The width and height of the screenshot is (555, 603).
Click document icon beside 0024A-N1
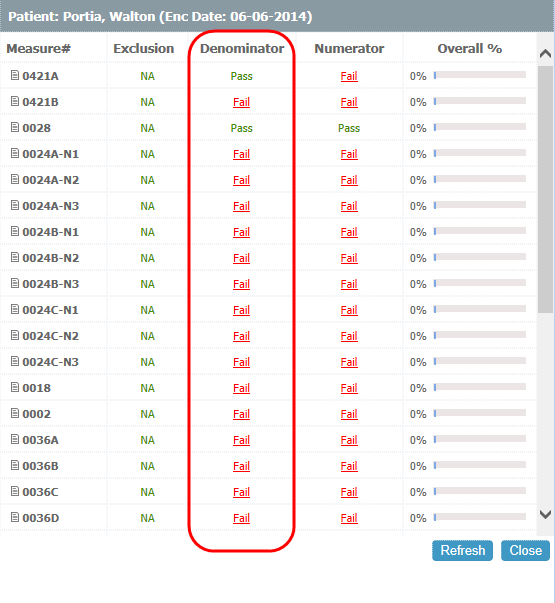(15, 153)
